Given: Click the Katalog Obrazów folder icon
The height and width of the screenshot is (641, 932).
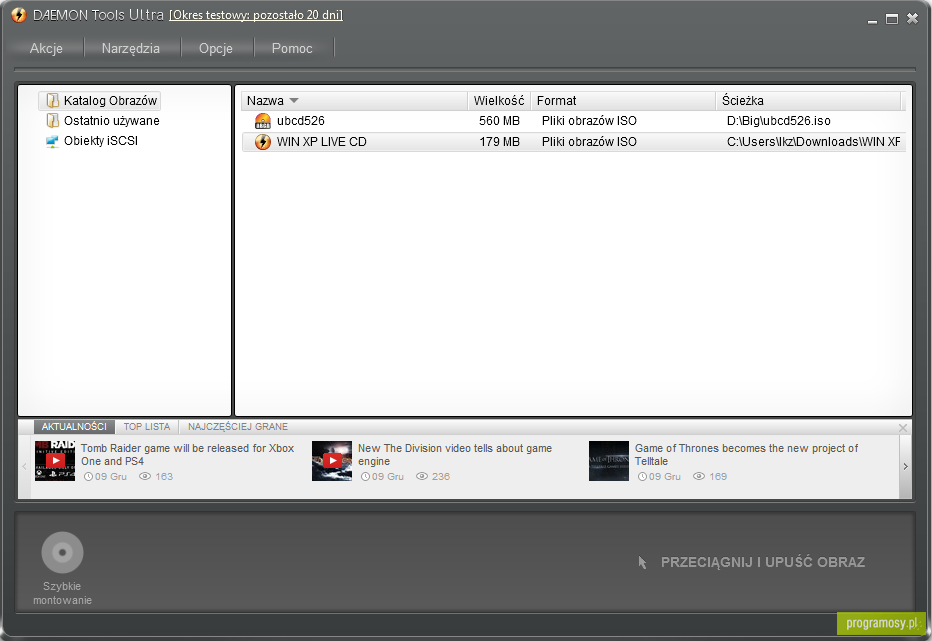Looking at the screenshot, I should (x=53, y=100).
